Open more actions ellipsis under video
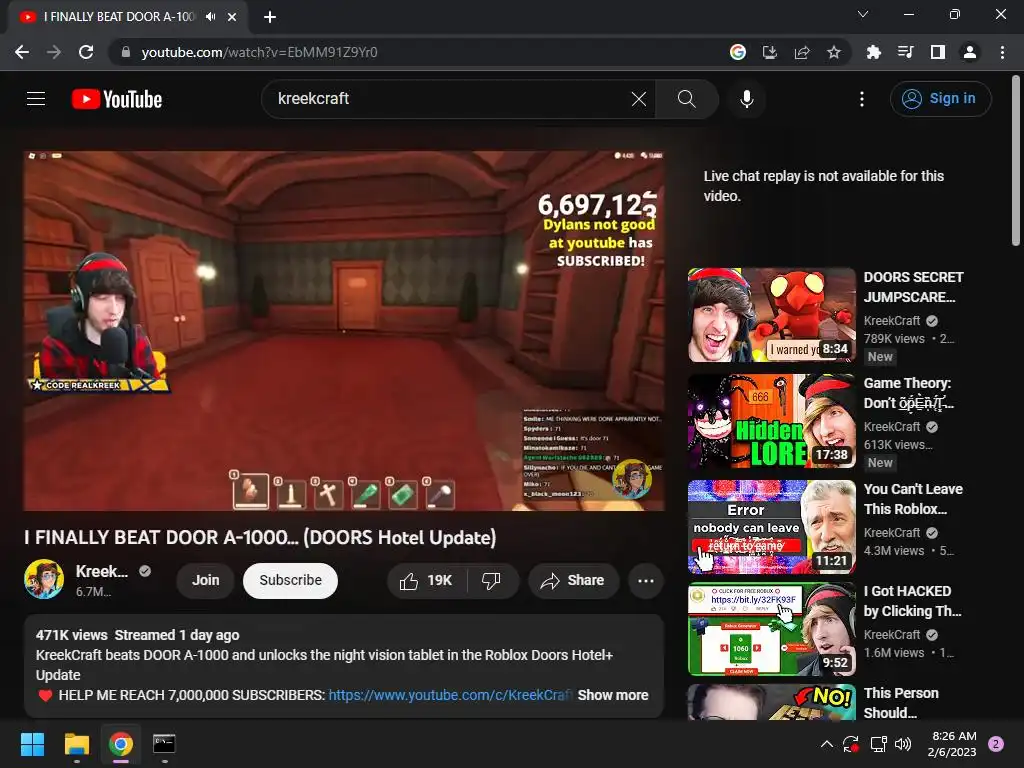Screen dimensions: 1024x768 (x=645, y=580)
